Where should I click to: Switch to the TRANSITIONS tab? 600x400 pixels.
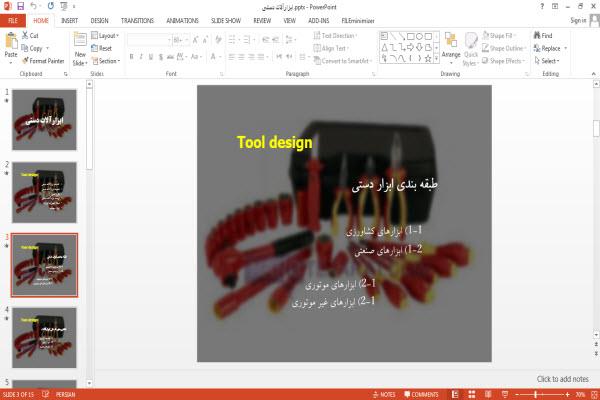coord(137,21)
